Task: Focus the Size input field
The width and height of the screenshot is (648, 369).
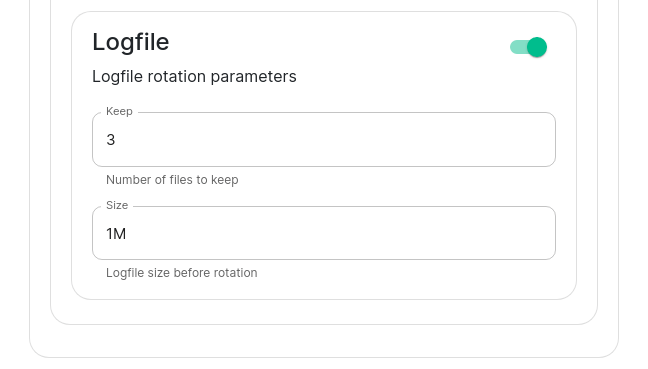Action: [x=324, y=233]
